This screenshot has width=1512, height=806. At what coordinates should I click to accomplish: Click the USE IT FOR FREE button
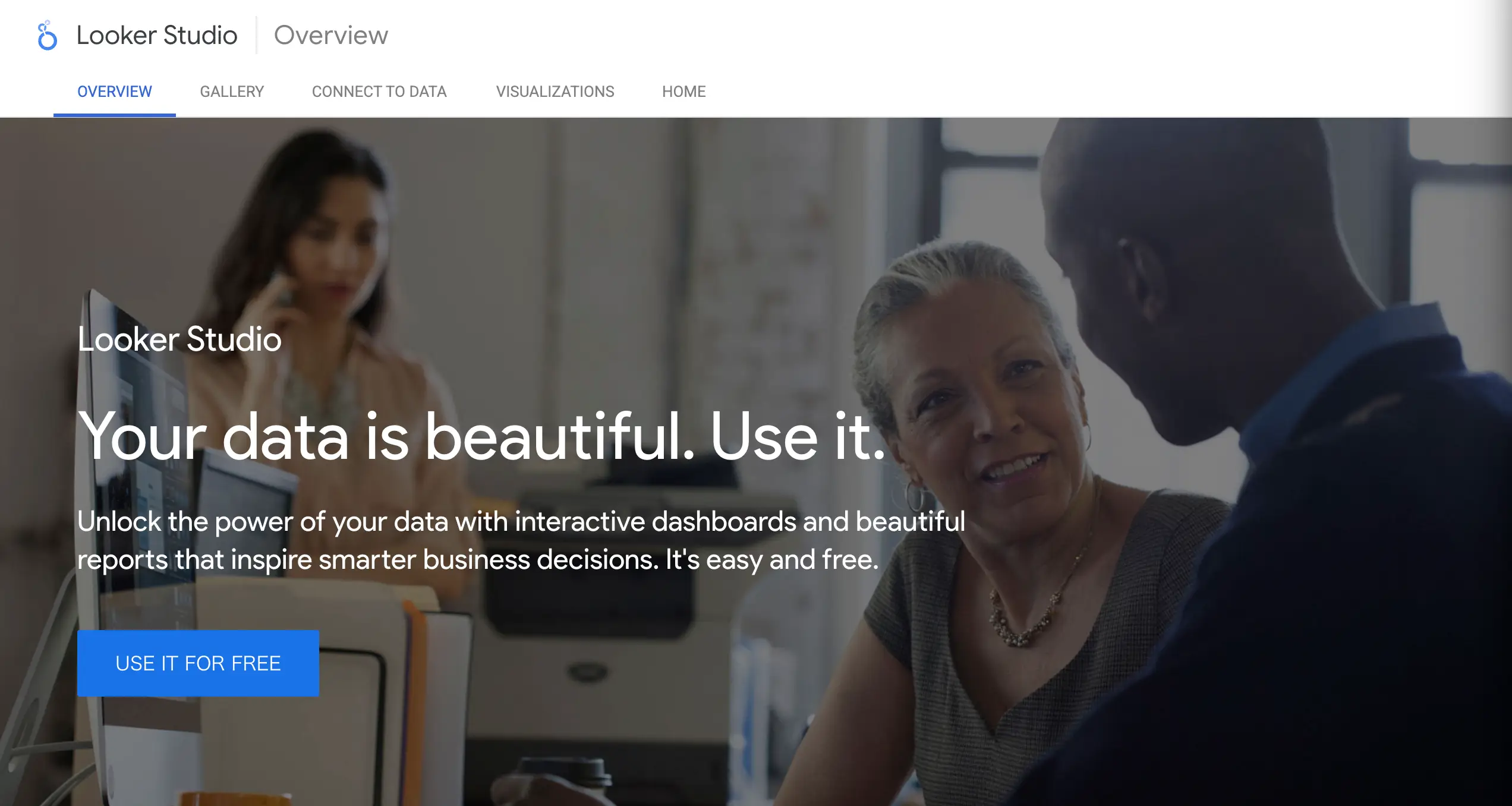coord(198,663)
